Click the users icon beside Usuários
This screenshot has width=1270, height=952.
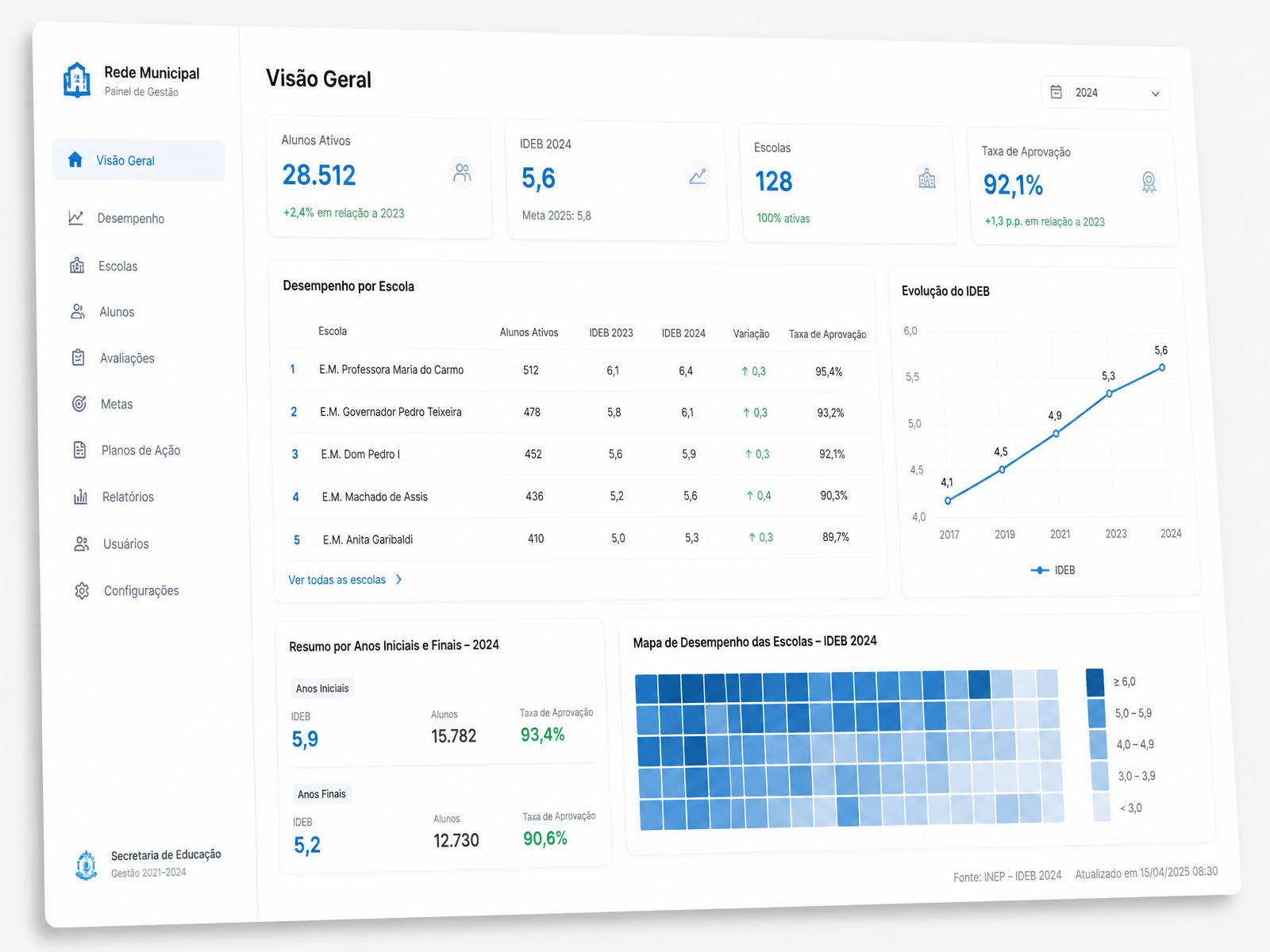coord(82,543)
